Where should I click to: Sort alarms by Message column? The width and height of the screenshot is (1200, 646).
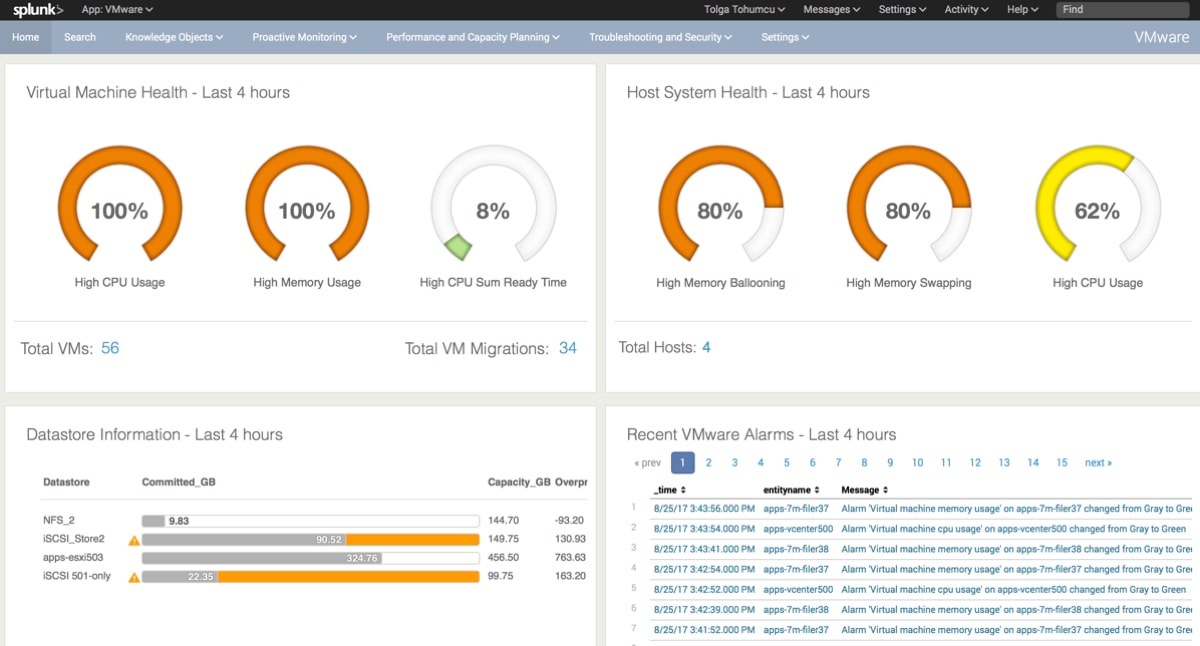[865, 490]
